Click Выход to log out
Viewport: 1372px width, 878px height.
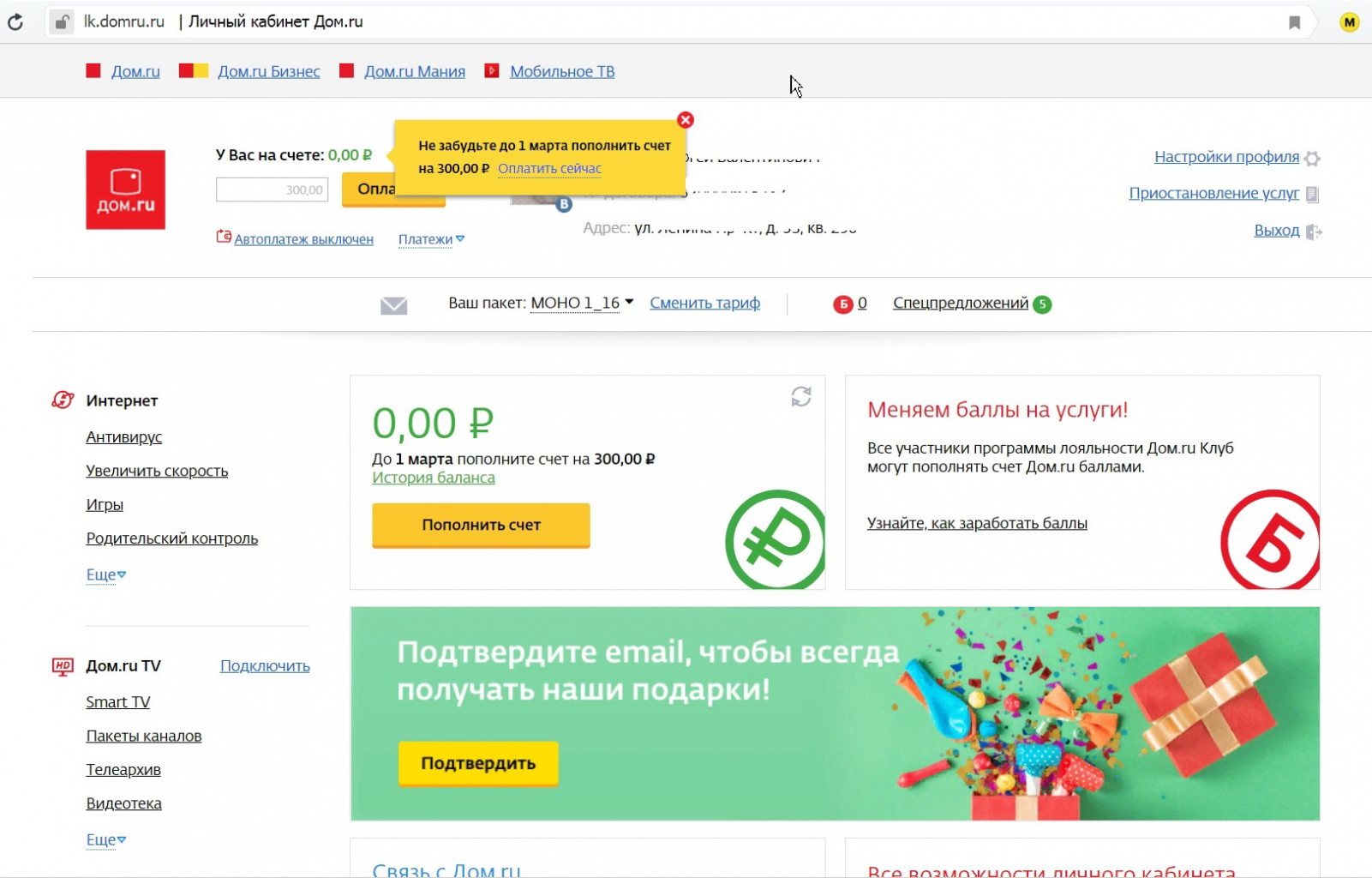click(1277, 230)
